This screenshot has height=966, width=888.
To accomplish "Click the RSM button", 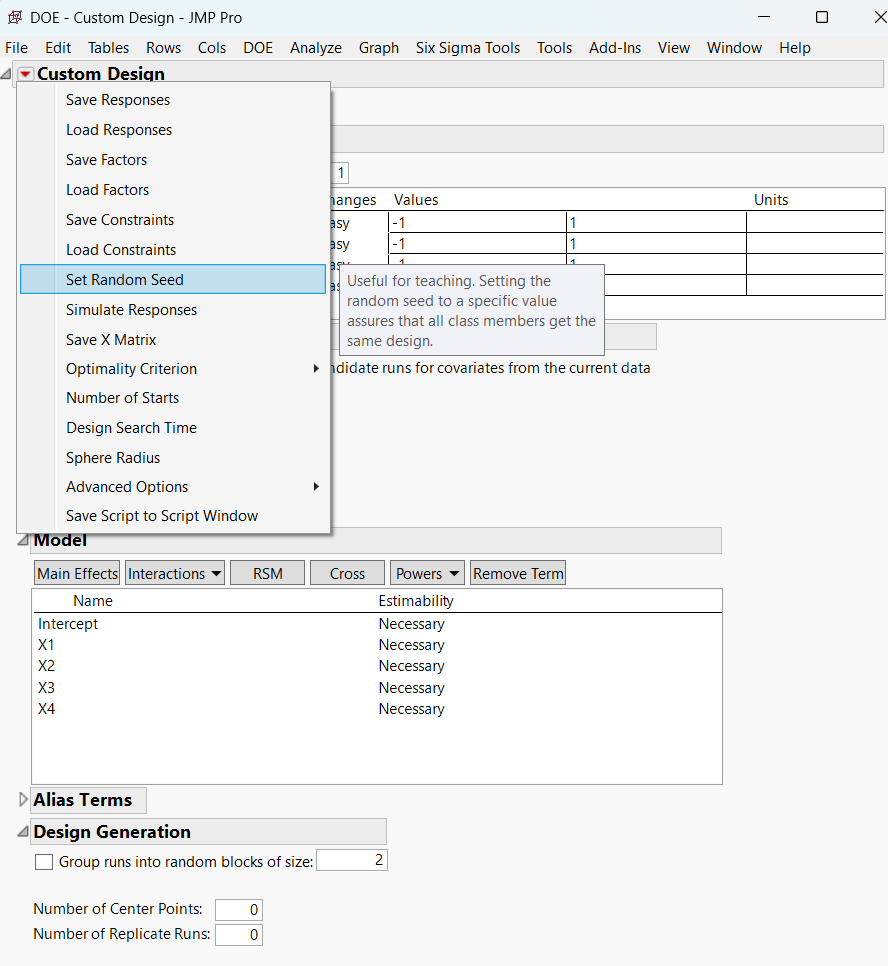I will pos(267,573).
